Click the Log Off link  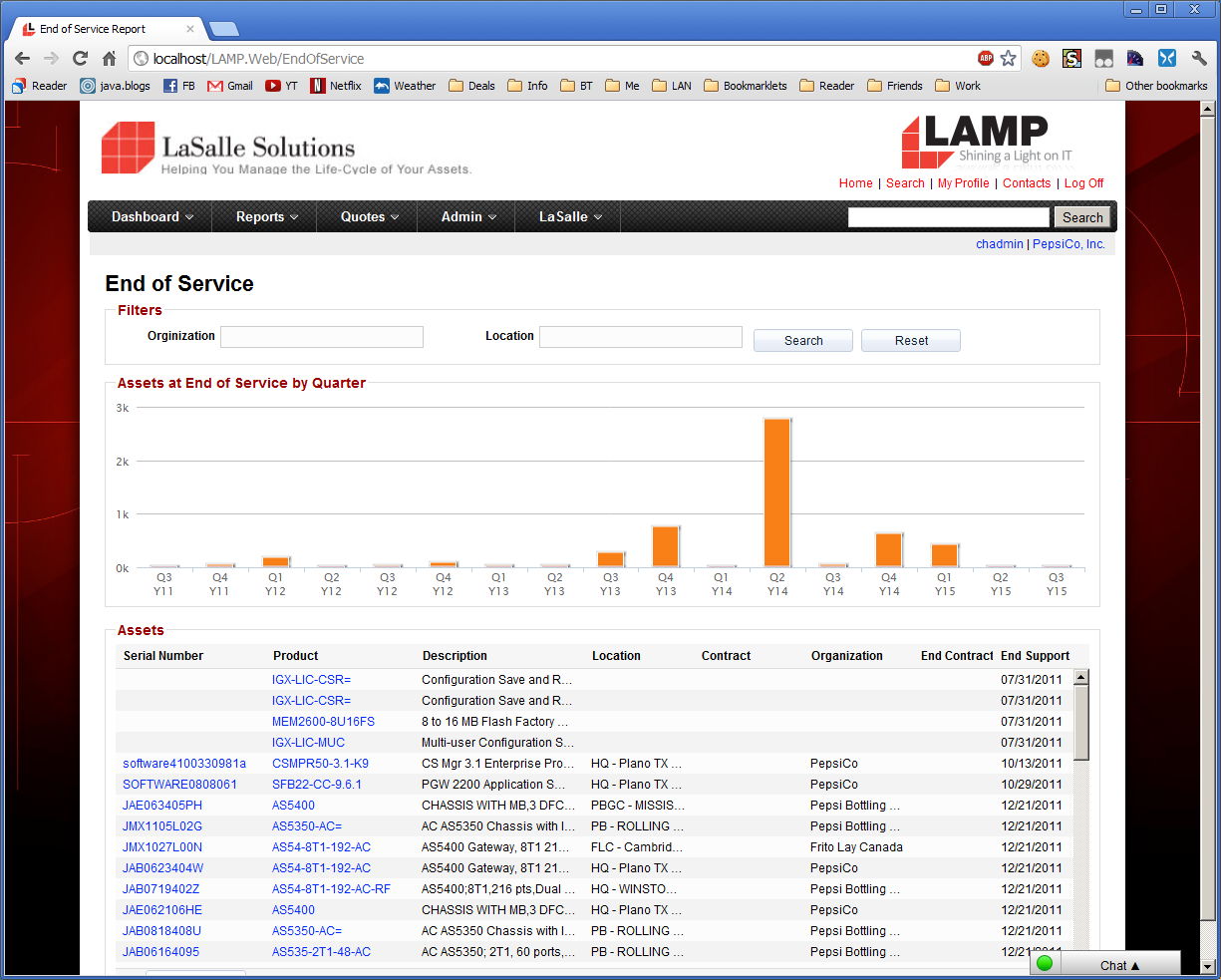tap(1084, 183)
